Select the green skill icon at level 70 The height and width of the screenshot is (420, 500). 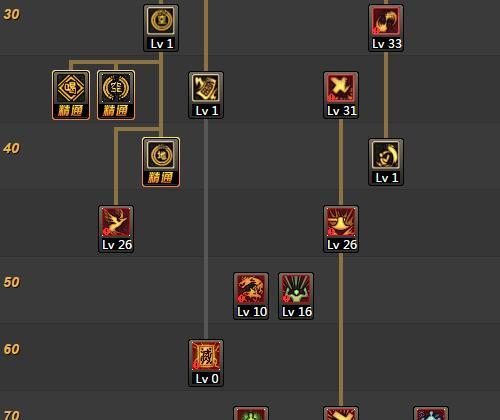(x=251, y=413)
